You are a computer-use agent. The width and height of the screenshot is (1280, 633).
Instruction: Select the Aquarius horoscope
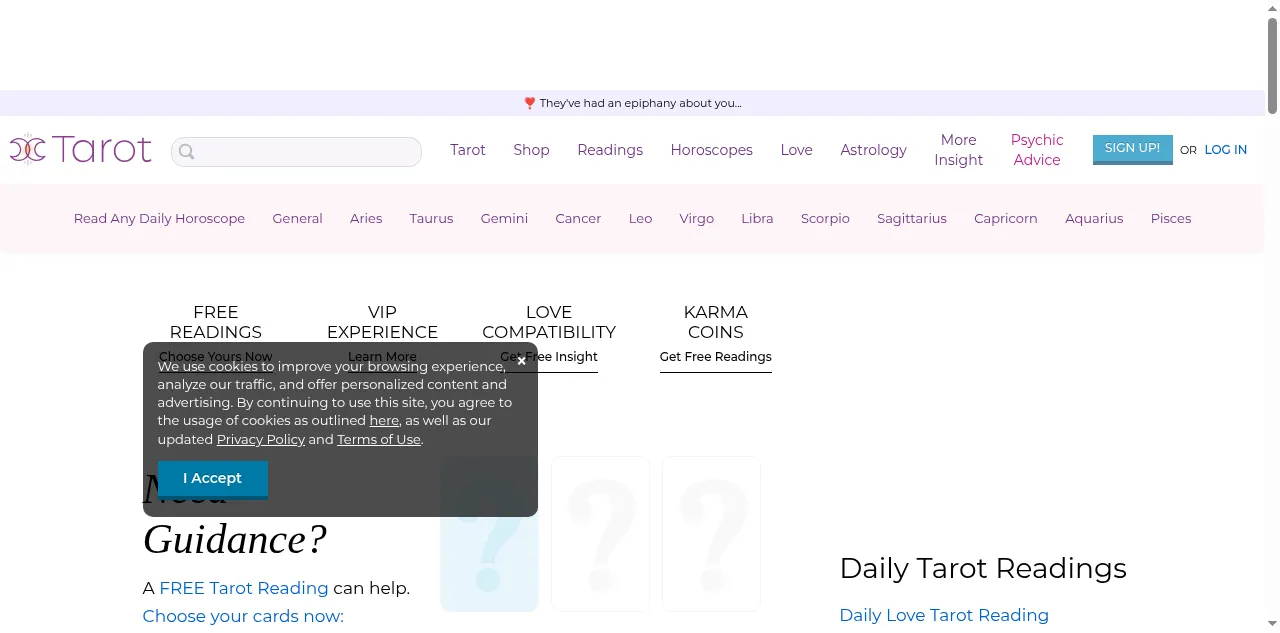click(1094, 218)
